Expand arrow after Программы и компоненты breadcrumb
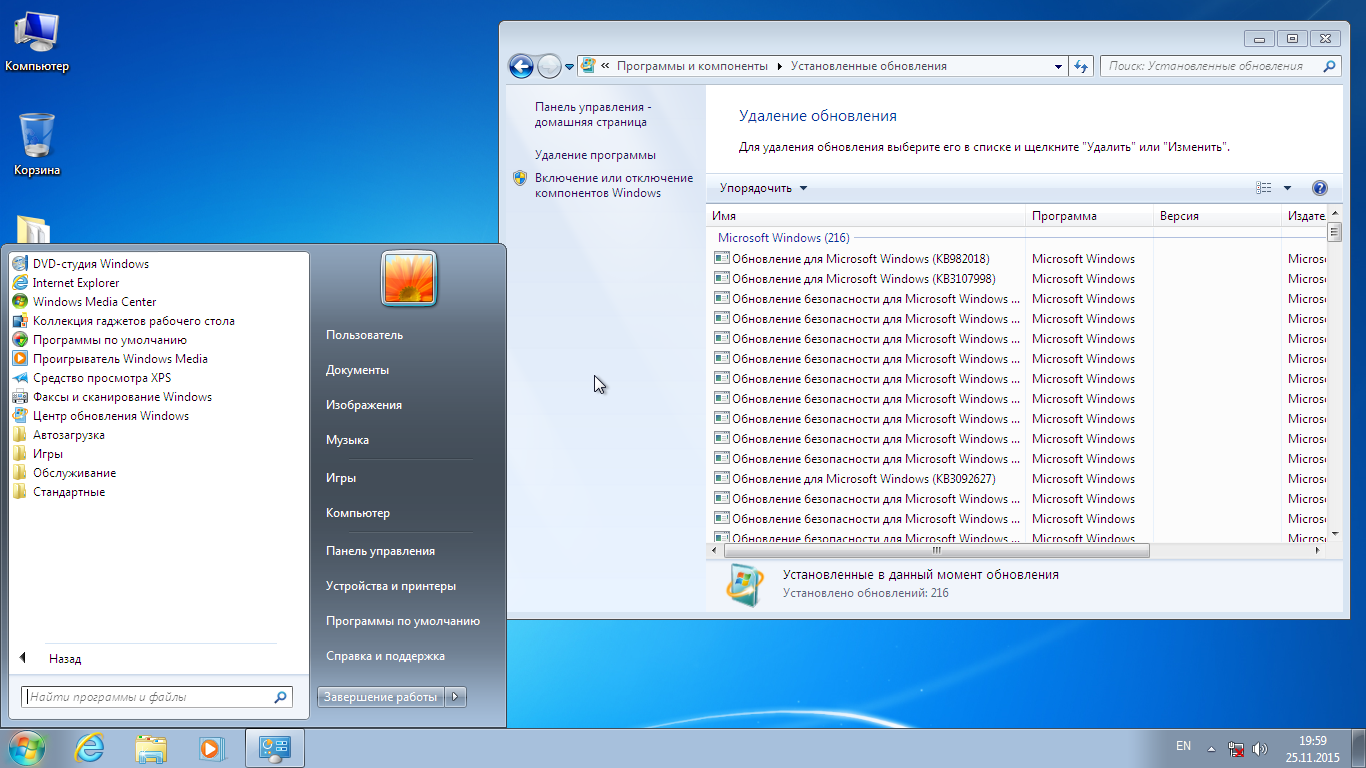1366x768 pixels. coord(779,66)
